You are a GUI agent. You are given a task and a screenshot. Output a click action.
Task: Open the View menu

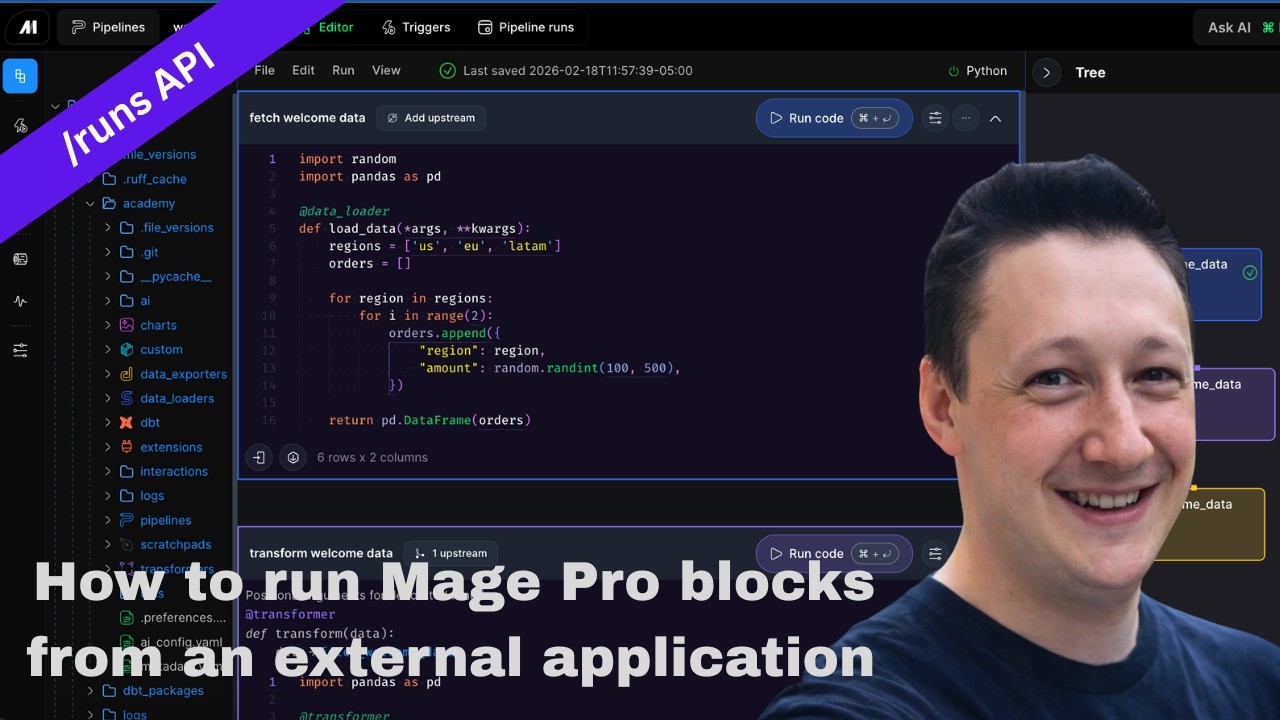(386, 70)
